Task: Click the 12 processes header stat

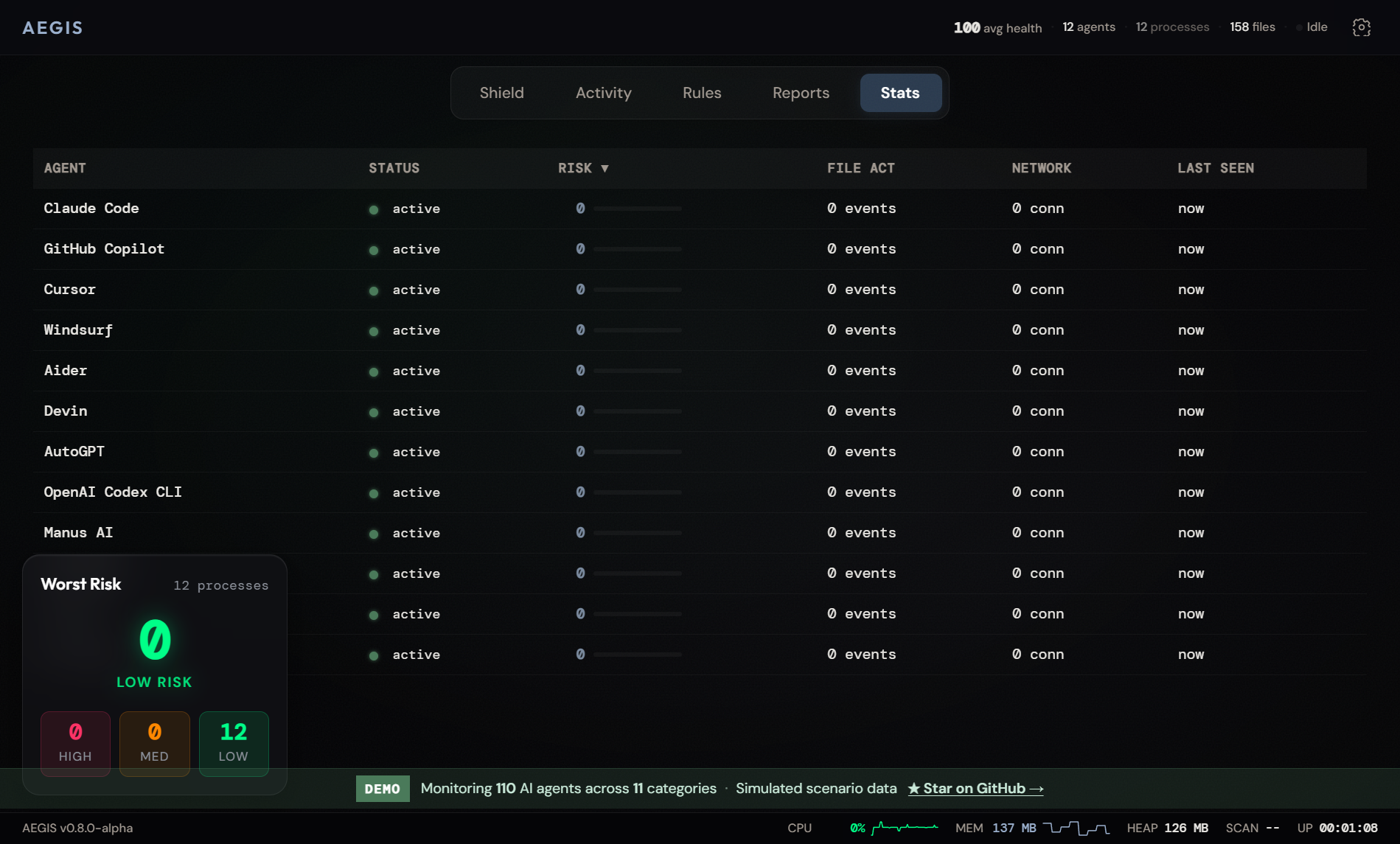Action: [x=1172, y=27]
